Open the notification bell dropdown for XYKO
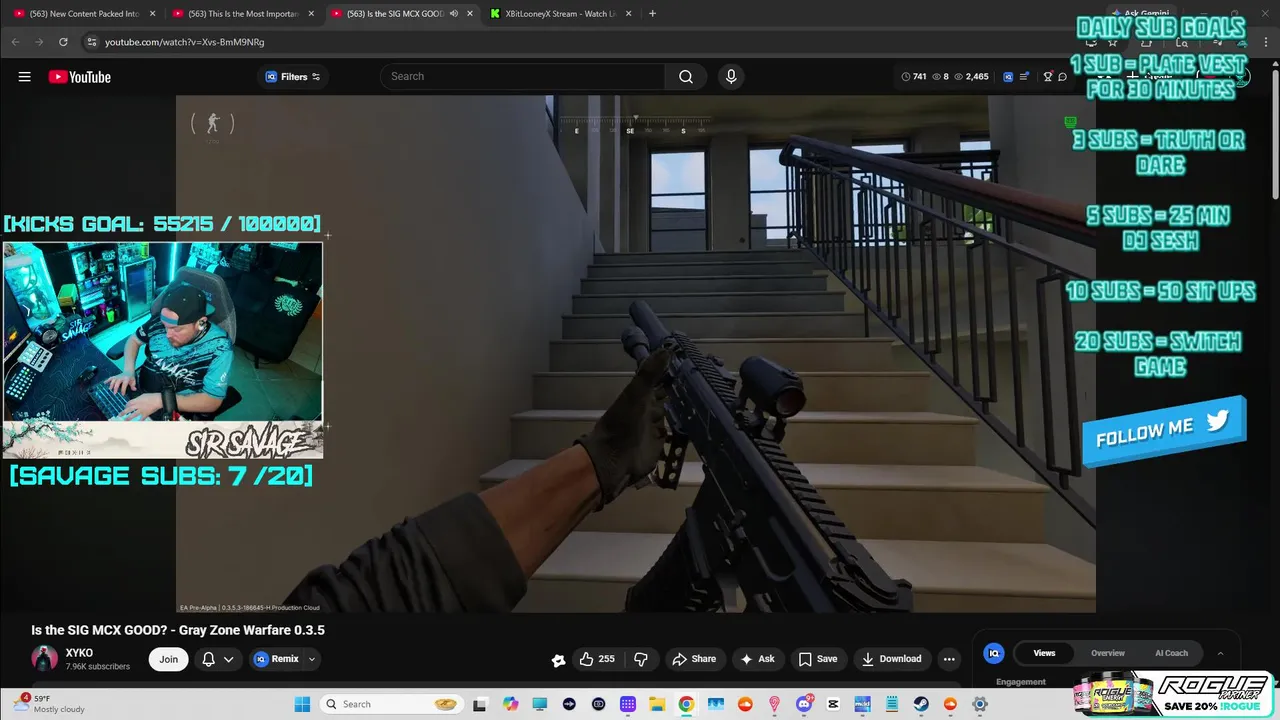The image size is (1280, 720). click(218, 659)
